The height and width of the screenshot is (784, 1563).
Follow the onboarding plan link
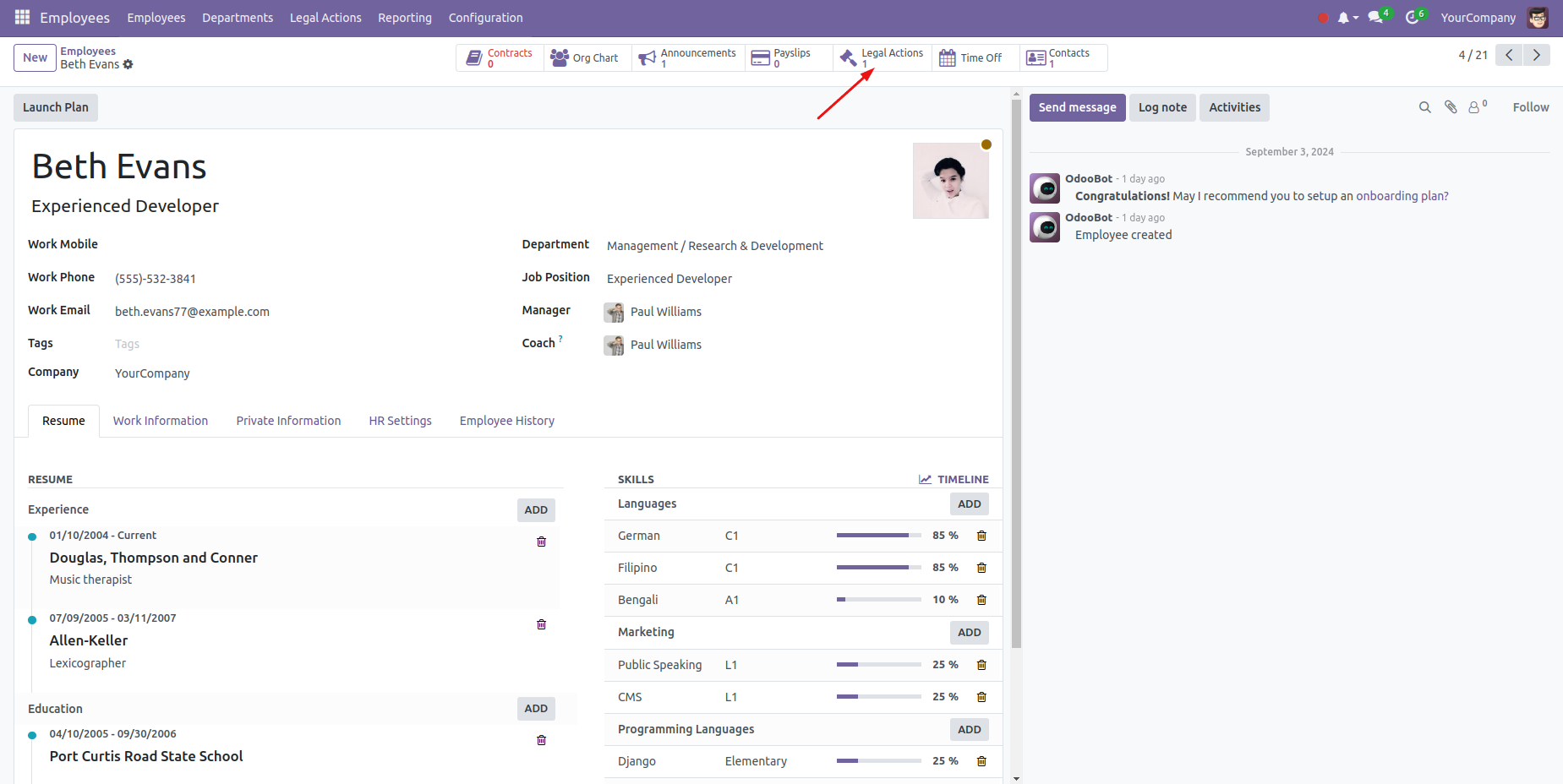[1402, 196]
